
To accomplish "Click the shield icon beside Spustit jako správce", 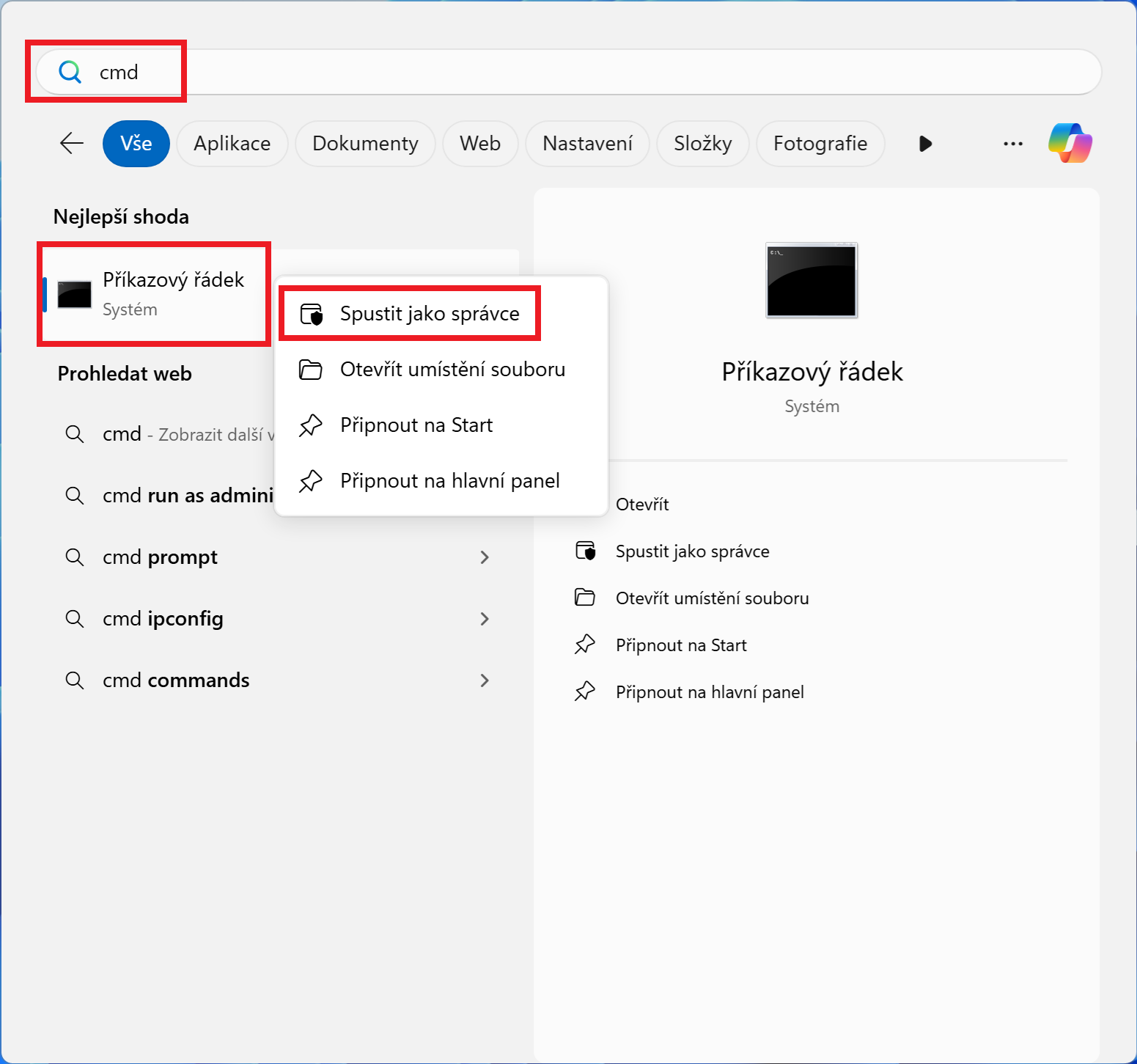I will [311, 313].
